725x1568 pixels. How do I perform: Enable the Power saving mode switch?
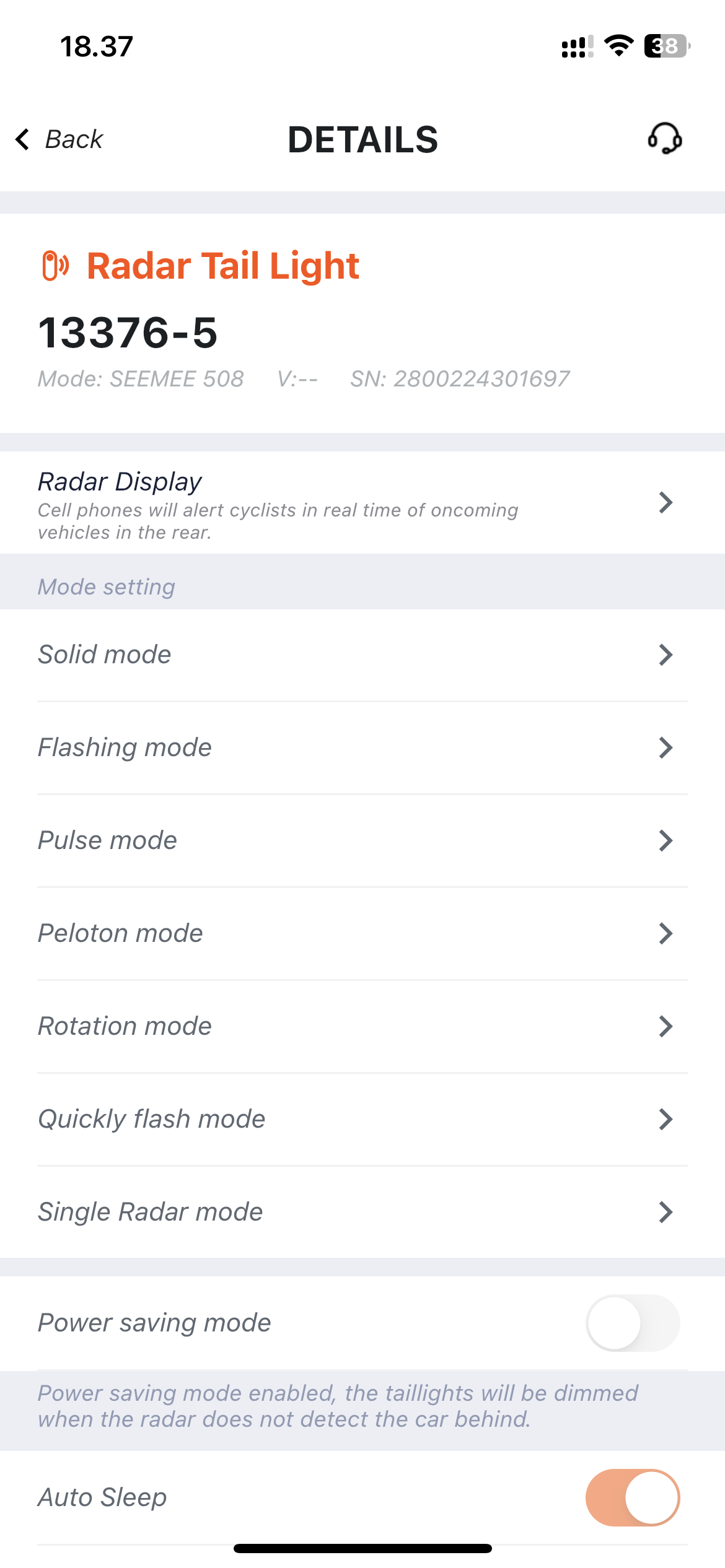coord(633,1323)
